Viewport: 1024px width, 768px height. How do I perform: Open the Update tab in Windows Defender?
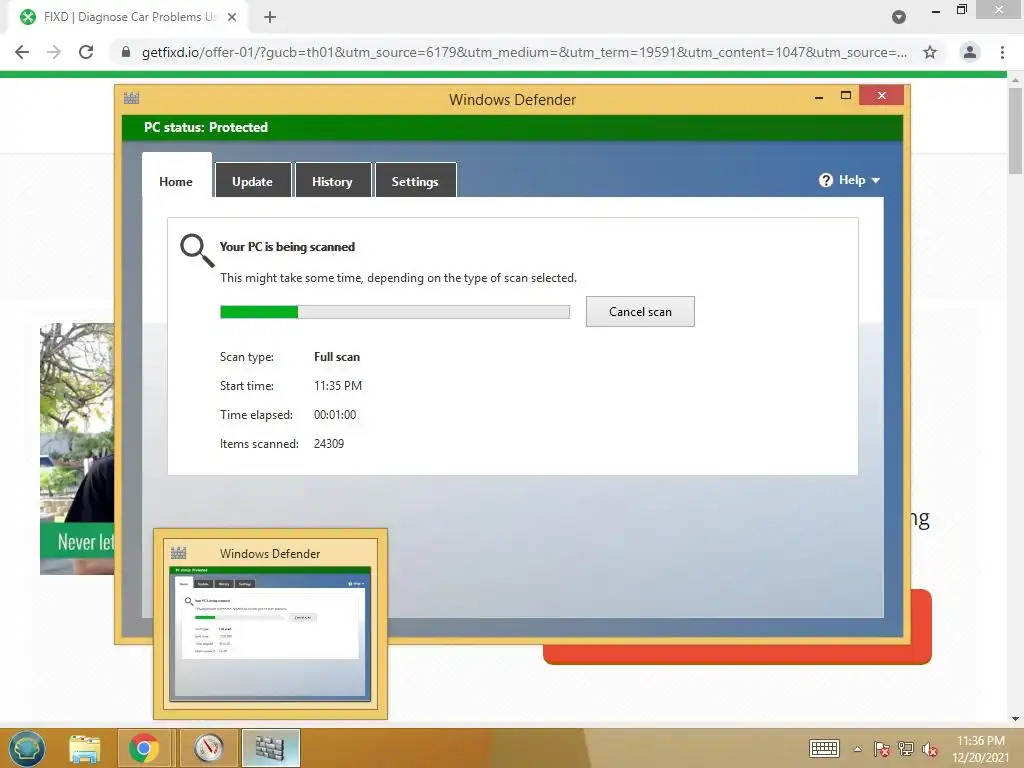[x=253, y=181]
